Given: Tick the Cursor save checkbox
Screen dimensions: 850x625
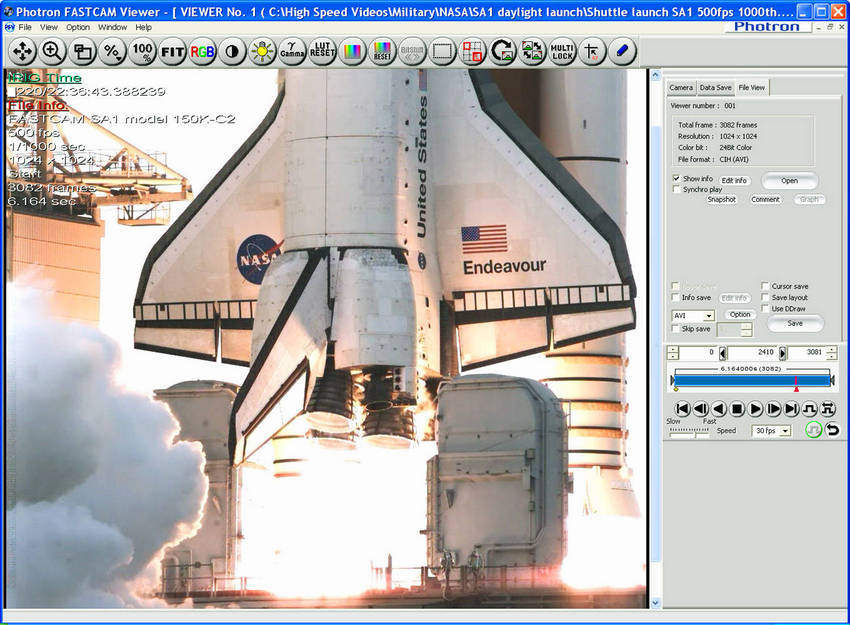Looking at the screenshot, I should [765, 286].
